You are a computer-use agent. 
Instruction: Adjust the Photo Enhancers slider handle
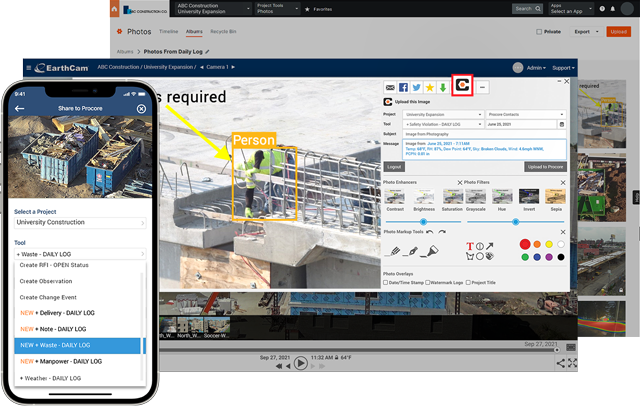[x=423, y=222]
